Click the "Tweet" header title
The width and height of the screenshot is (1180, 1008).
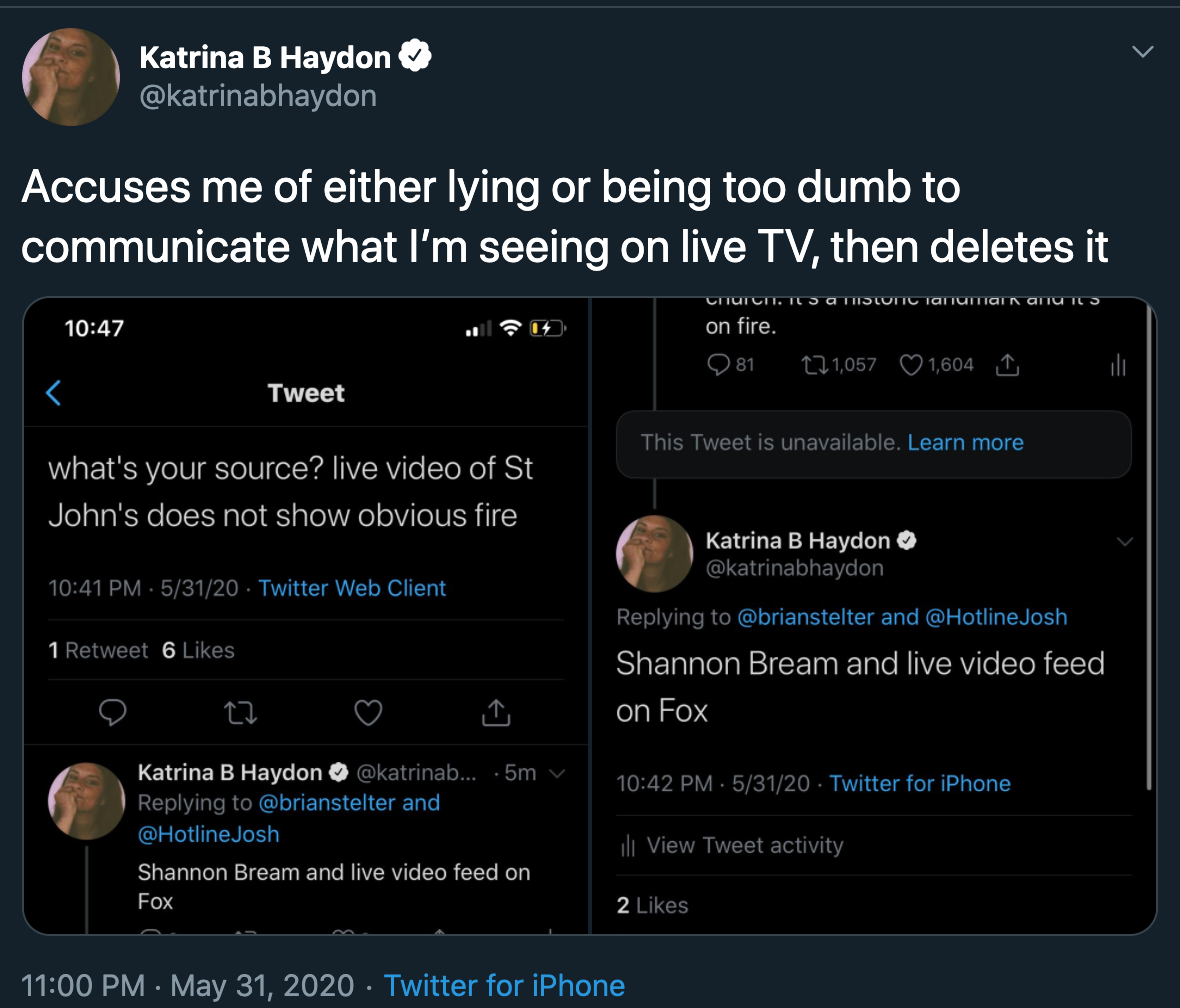[x=306, y=393]
